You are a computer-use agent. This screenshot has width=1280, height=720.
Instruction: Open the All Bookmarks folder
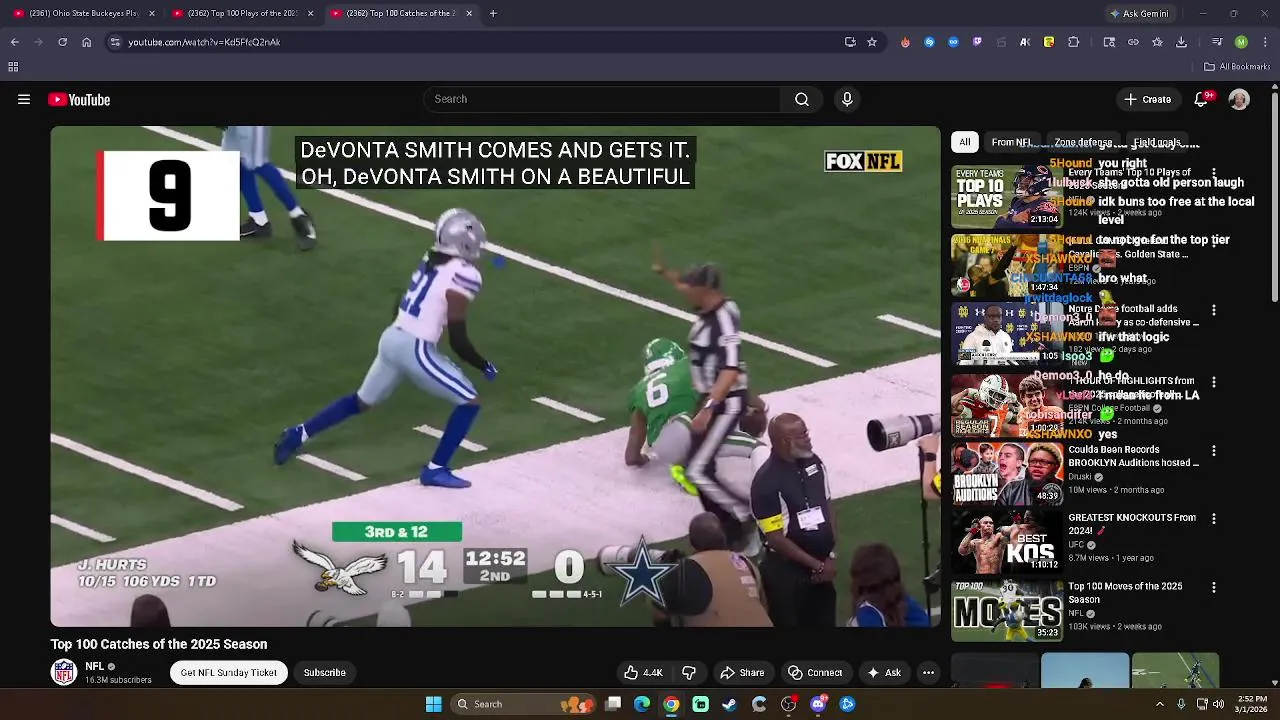pos(1237,67)
